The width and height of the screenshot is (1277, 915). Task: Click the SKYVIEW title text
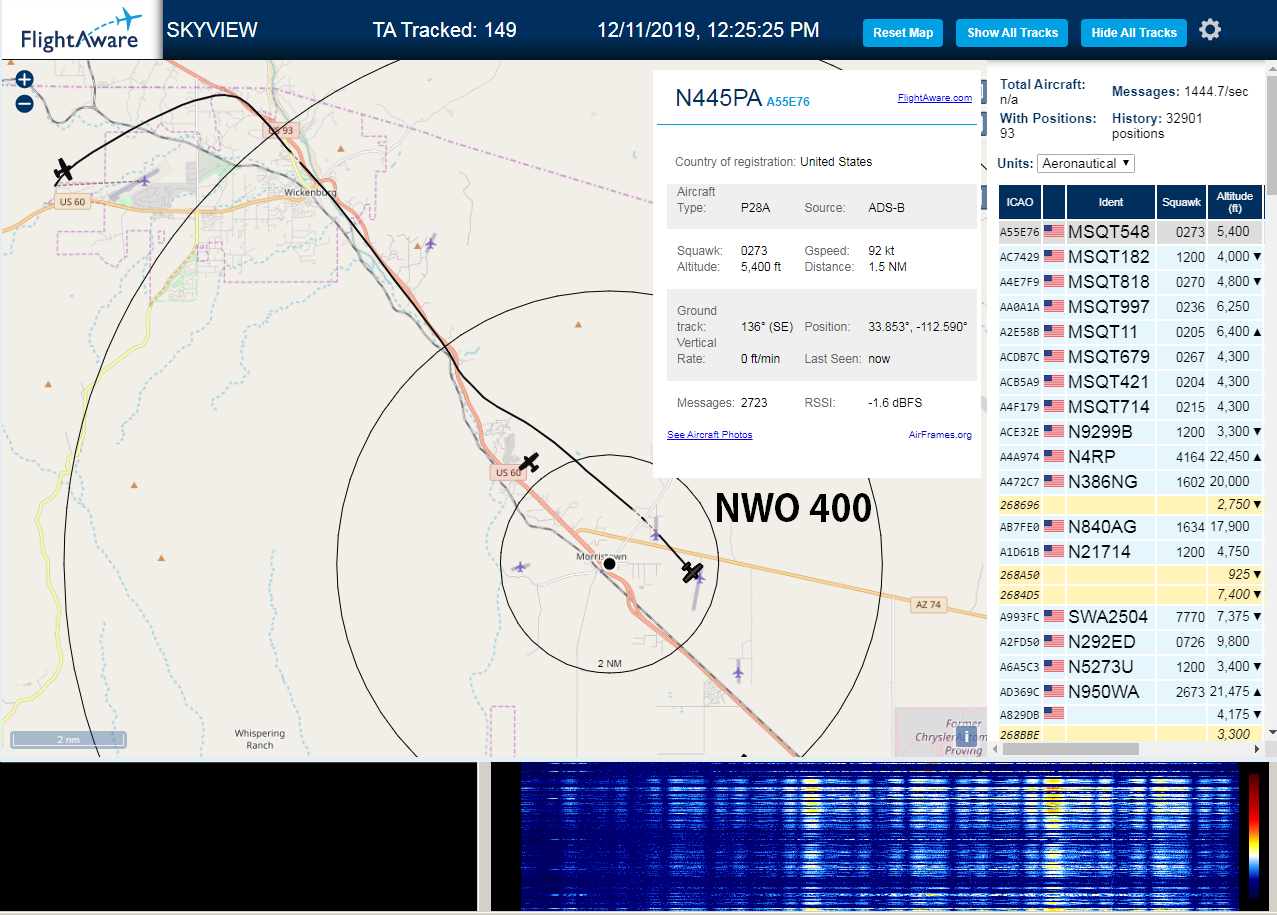[x=212, y=30]
